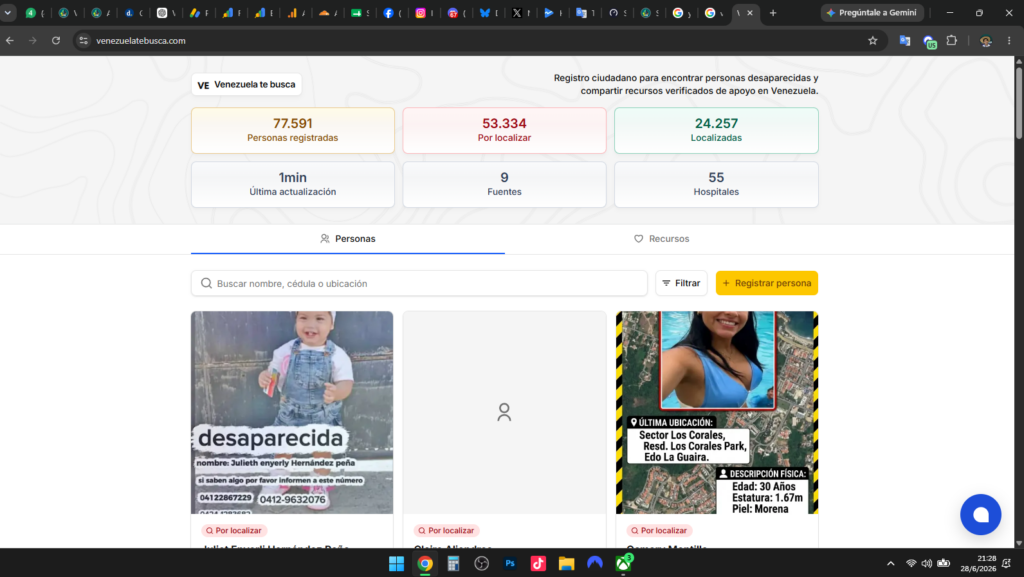
Task: Open the Filtrar filter options
Action: tap(681, 283)
